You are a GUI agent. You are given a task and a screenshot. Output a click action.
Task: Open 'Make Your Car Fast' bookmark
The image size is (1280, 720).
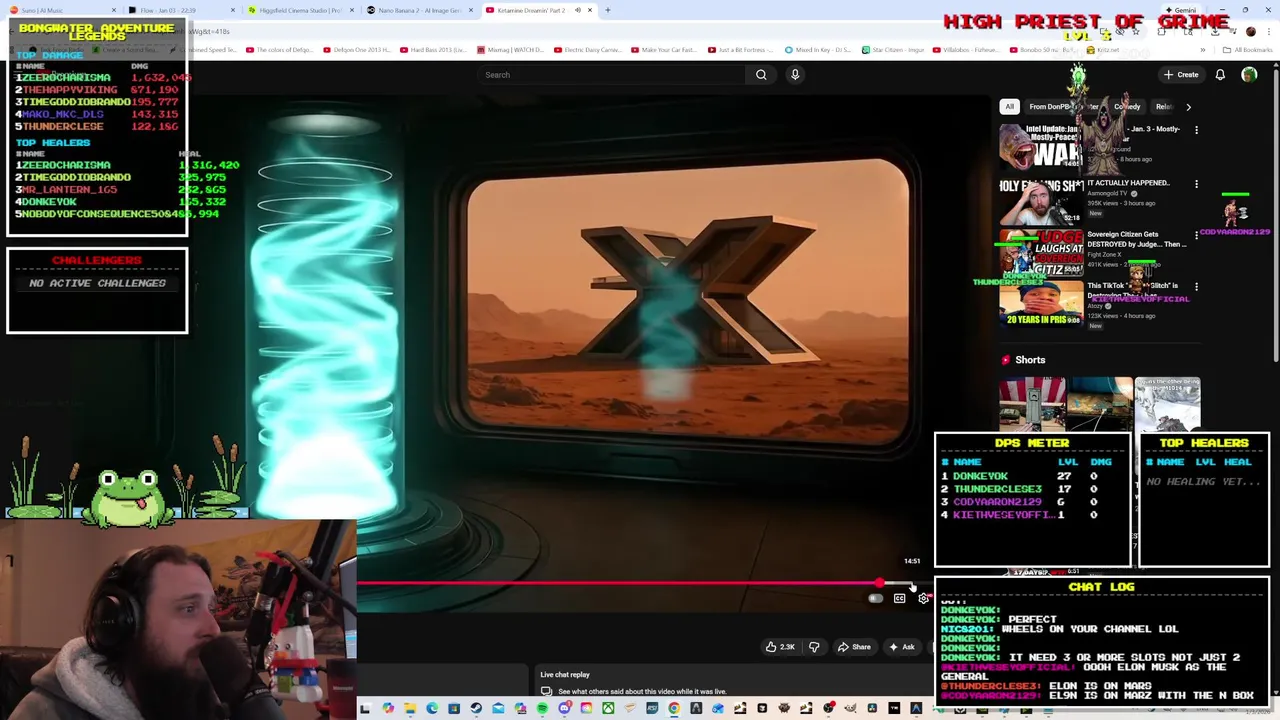click(x=666, y=50)
